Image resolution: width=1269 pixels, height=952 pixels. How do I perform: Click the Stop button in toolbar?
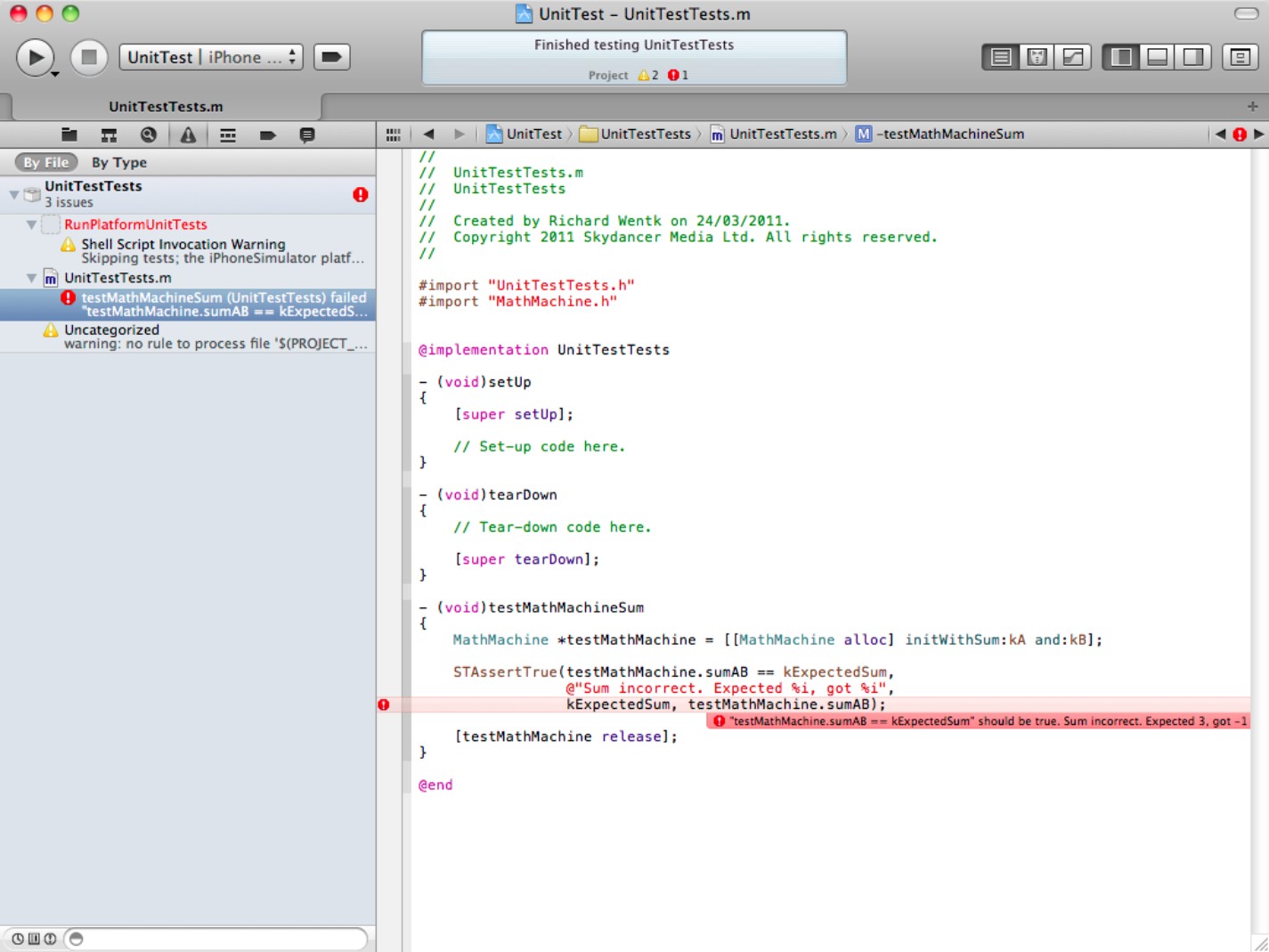pos(89,58)
